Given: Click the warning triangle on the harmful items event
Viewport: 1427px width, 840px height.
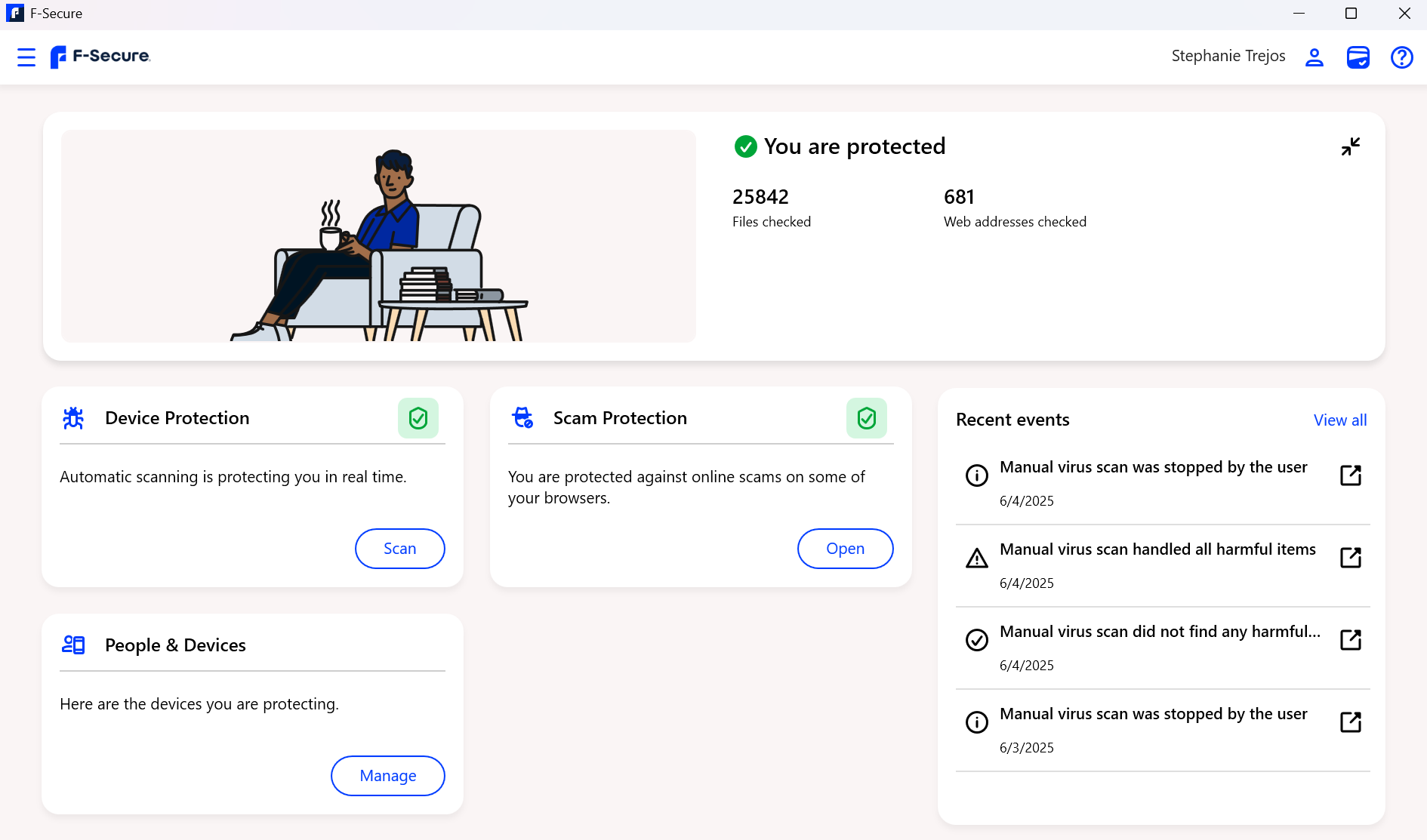Looking at the screenshot, I should (976, 558).
